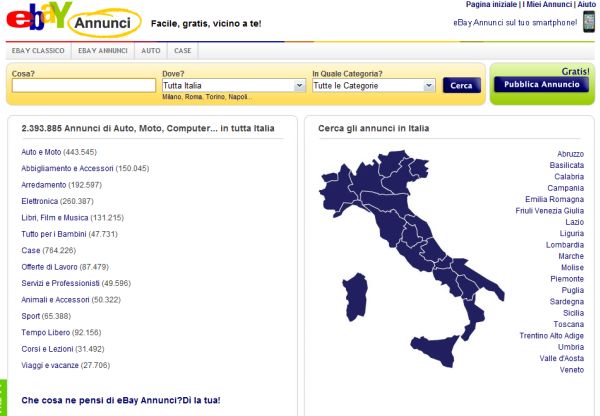
Task: Open Libri, Film e Musica category
Action: [x=55, y=218]
